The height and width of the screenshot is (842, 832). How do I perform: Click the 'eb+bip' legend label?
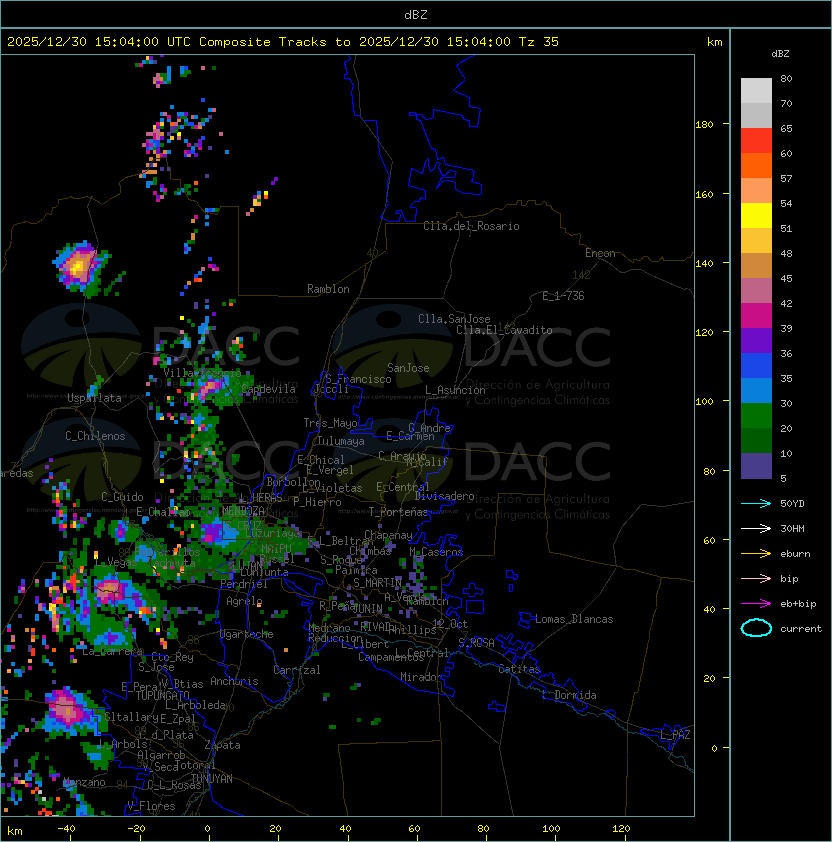coord(798,604)
